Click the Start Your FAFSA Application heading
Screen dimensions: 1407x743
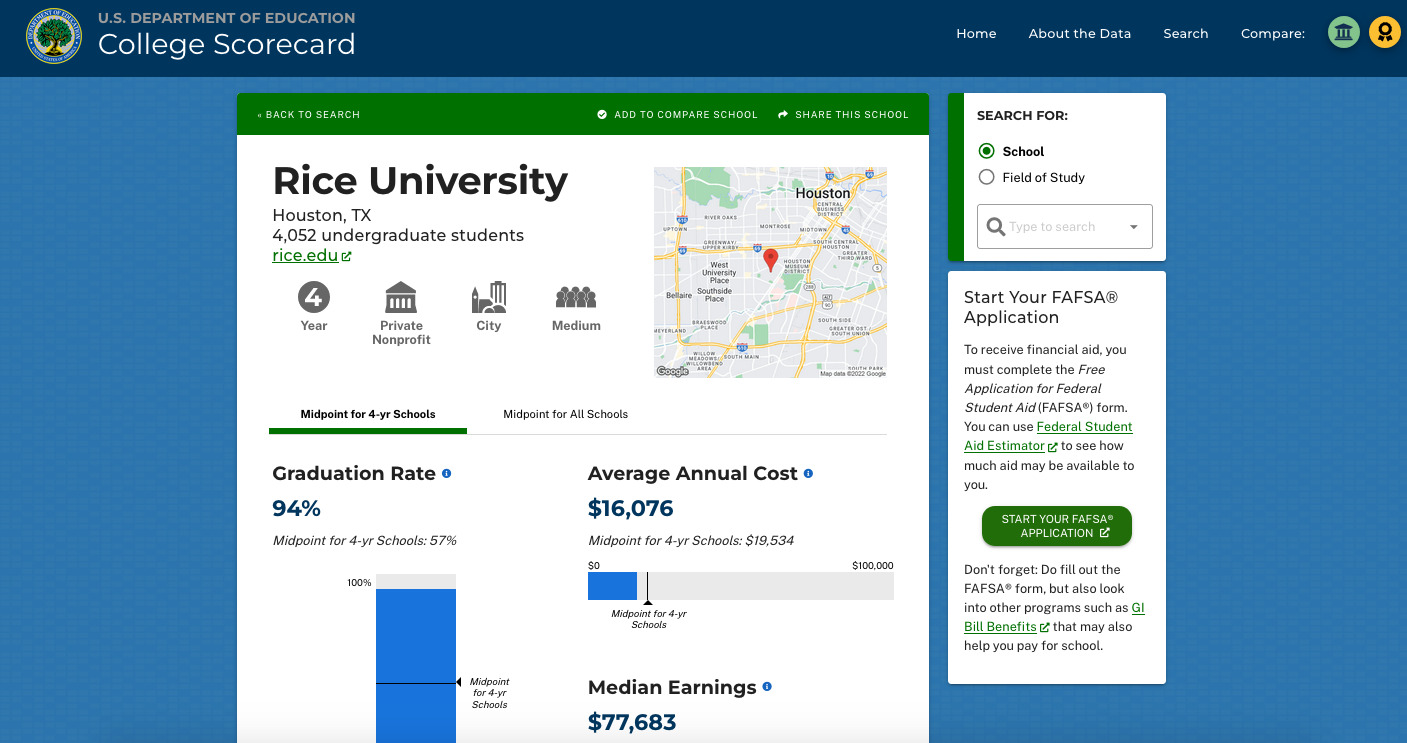1041,307
